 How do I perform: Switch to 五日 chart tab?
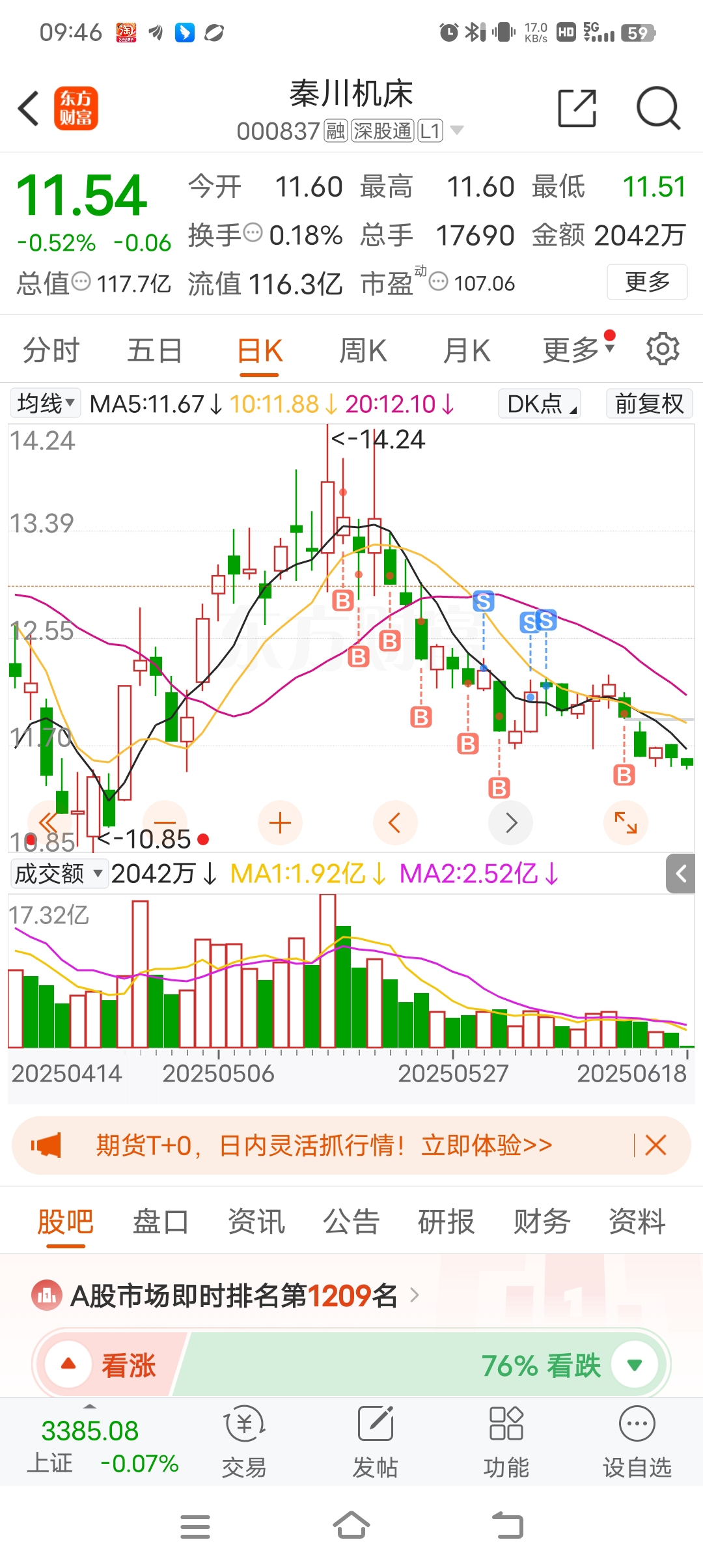(154, 350)
